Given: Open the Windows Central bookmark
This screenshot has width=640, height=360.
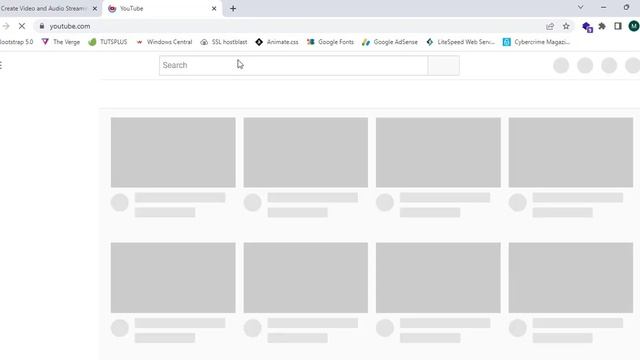Looking at the screenshot, I should click(164, 42).
